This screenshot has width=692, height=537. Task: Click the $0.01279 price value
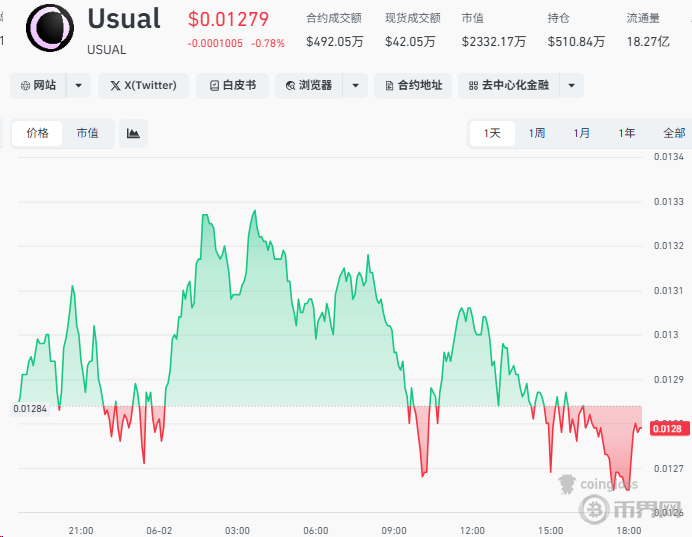(x=228, y=19)
